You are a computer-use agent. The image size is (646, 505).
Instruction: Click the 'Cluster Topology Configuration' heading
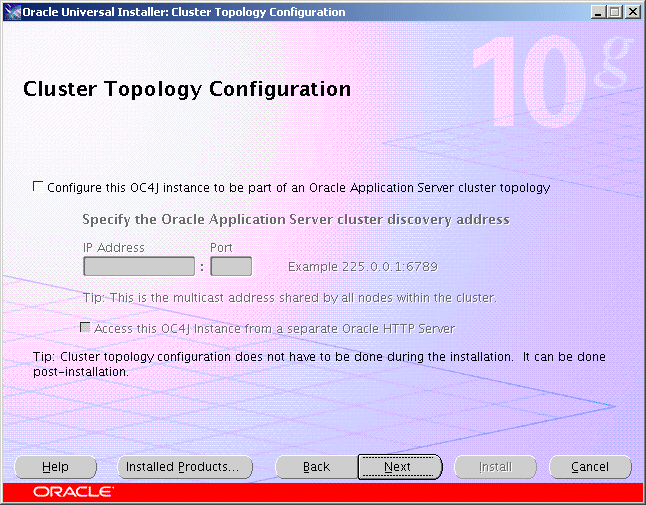tap(187, 89)
